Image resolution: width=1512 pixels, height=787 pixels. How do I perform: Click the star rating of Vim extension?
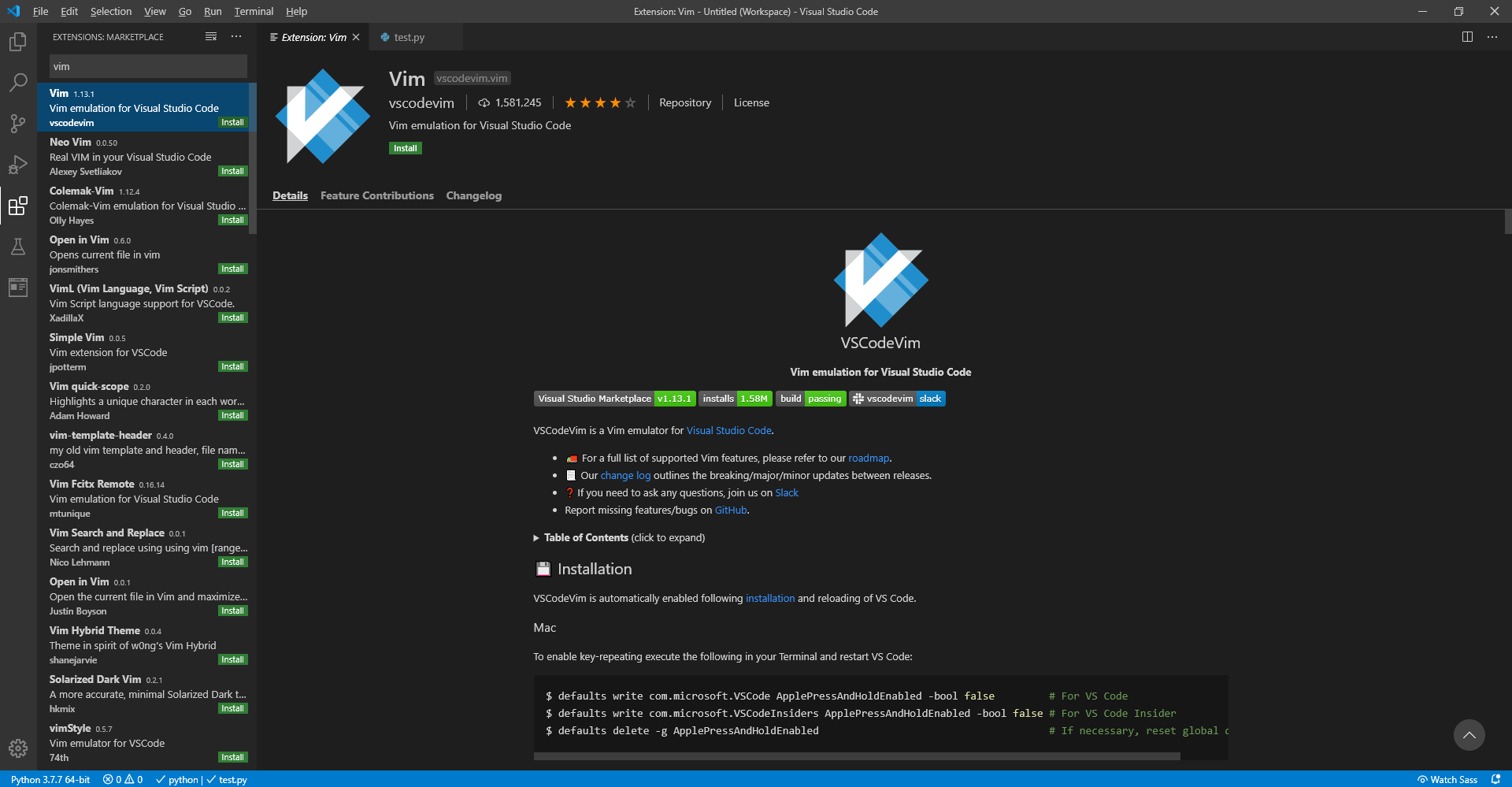pos(599,102)
